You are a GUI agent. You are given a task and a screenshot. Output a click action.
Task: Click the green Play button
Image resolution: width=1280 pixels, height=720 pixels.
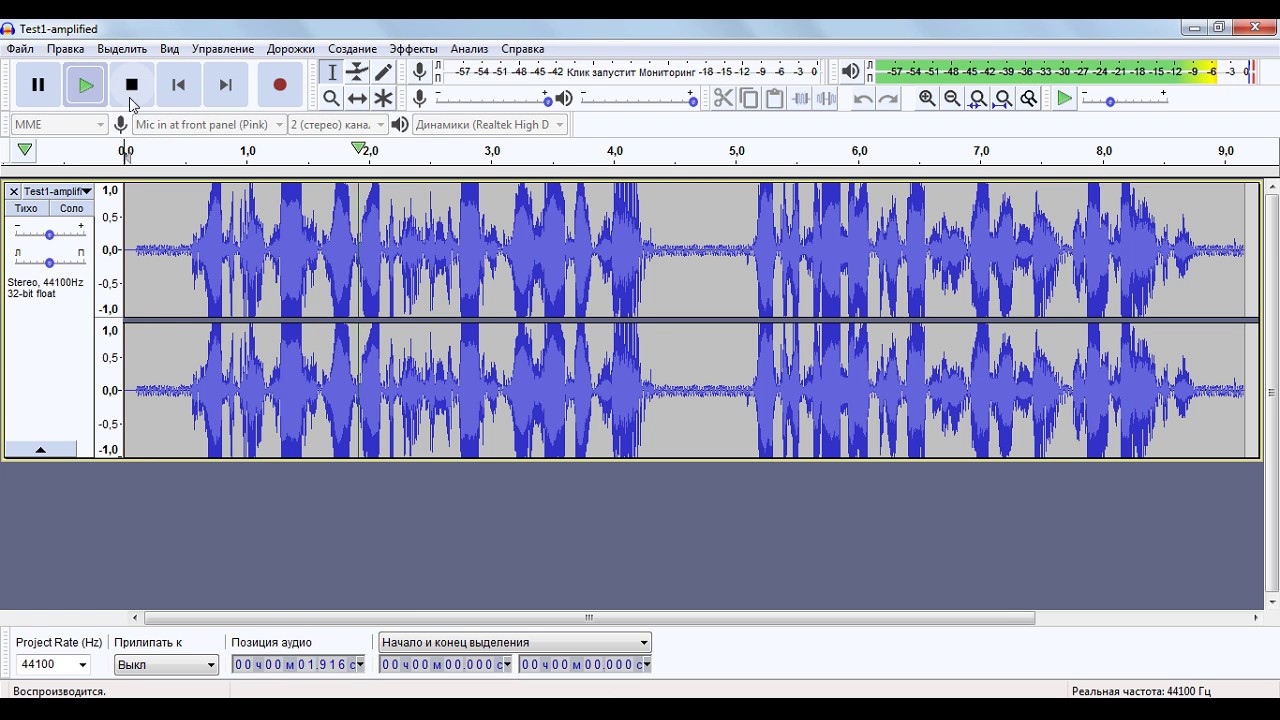pyautogui.click(x=86, y=85)
